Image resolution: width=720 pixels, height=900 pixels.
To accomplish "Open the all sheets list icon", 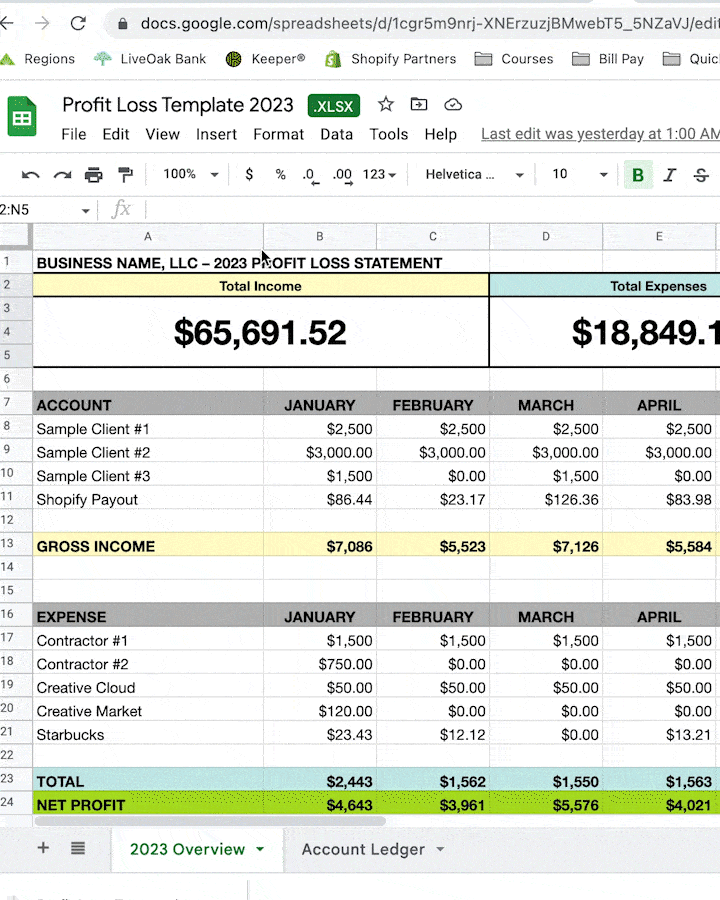I will pyautogui.click(x=78, y=848).
